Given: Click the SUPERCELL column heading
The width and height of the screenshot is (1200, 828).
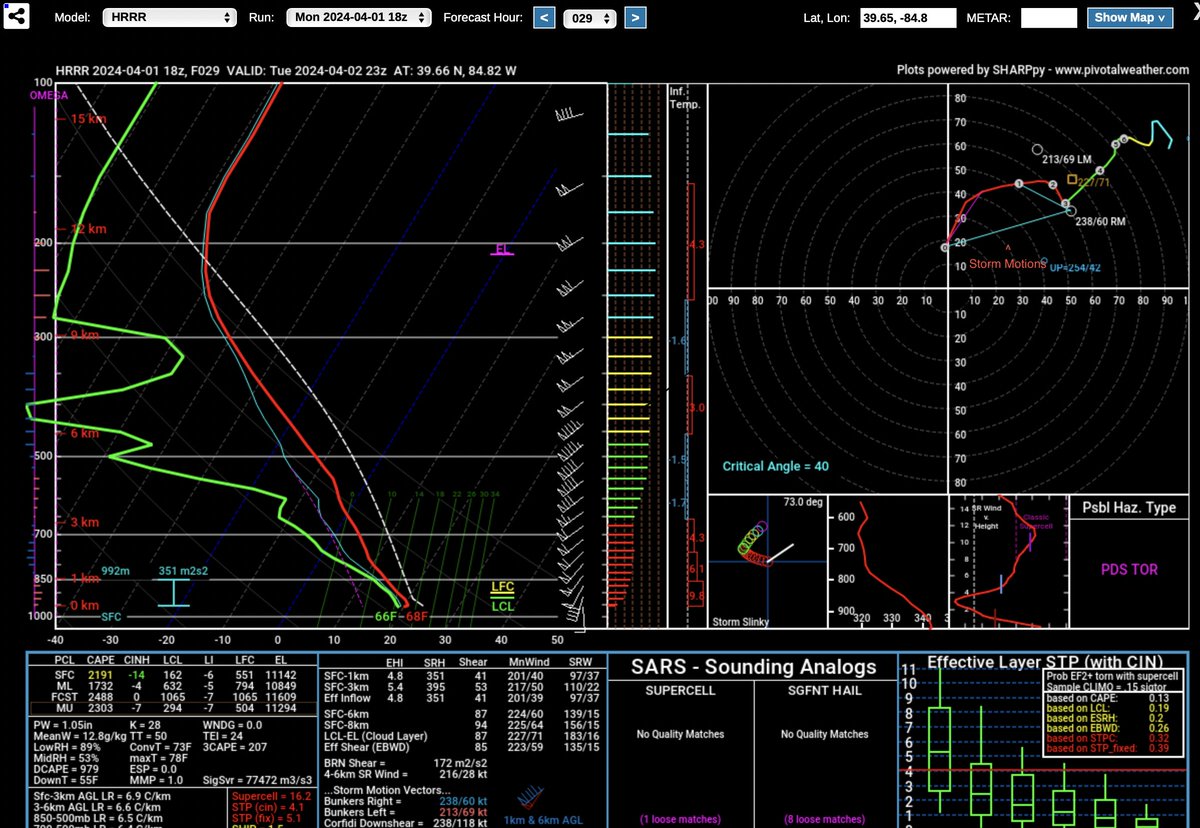Looking at the screenshot, I should tap(683, 691).
